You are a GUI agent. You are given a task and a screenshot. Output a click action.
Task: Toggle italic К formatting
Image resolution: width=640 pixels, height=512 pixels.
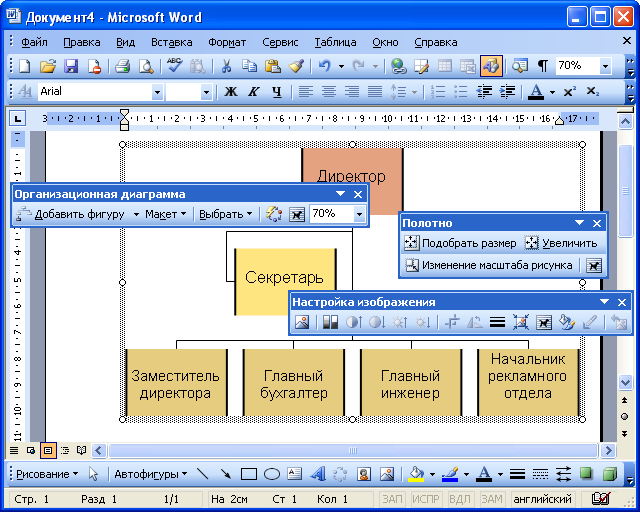tap(253, 91)
